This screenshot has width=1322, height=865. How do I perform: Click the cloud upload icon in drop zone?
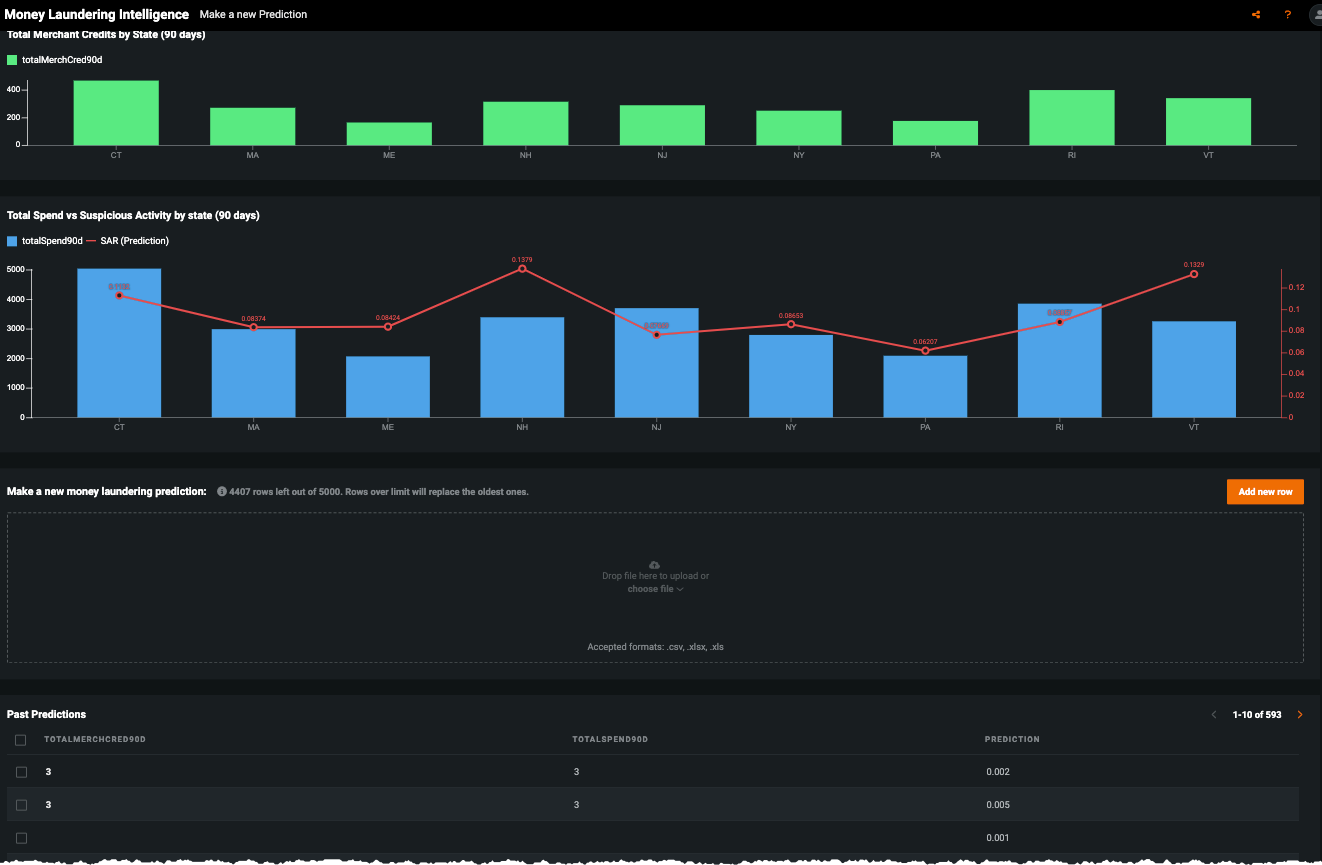tap(655, 565)
